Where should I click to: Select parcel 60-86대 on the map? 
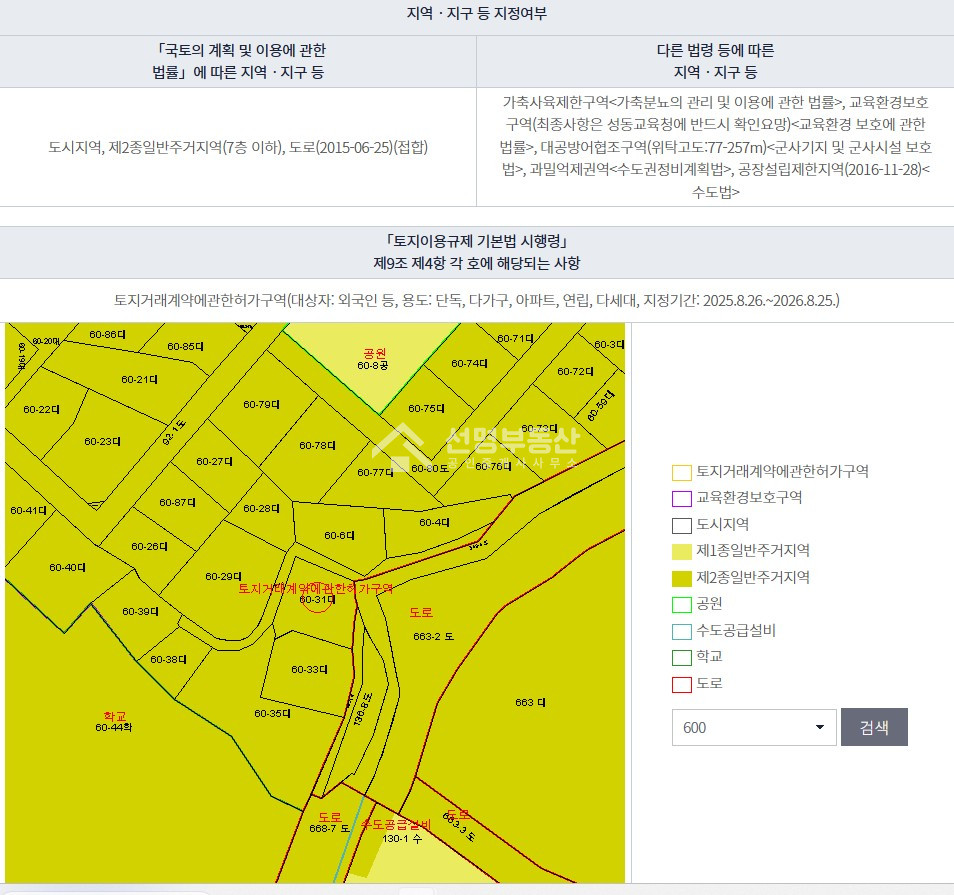click(x=107, y=334)
